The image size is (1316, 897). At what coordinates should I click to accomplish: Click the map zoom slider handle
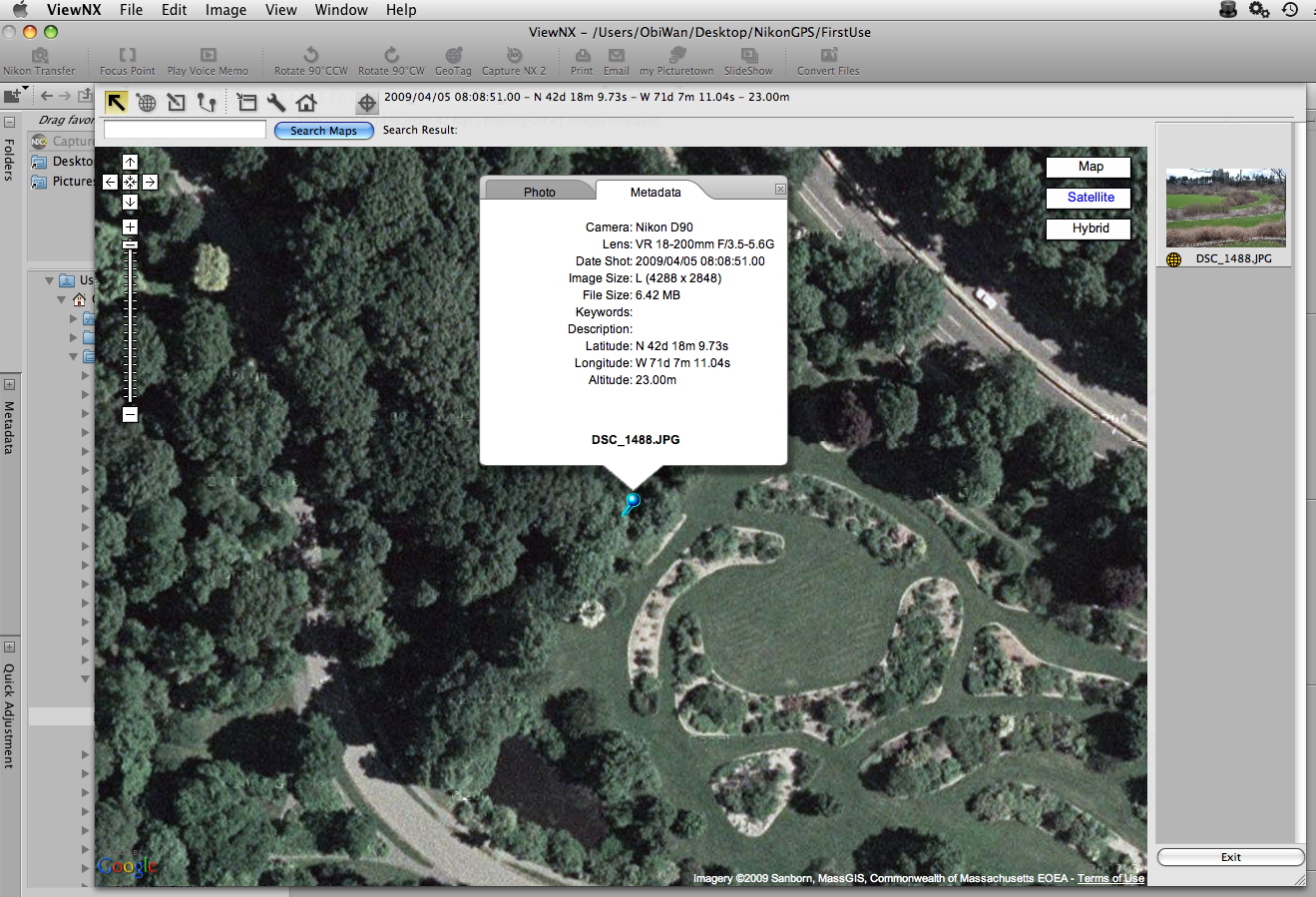(x=130, y=244)
